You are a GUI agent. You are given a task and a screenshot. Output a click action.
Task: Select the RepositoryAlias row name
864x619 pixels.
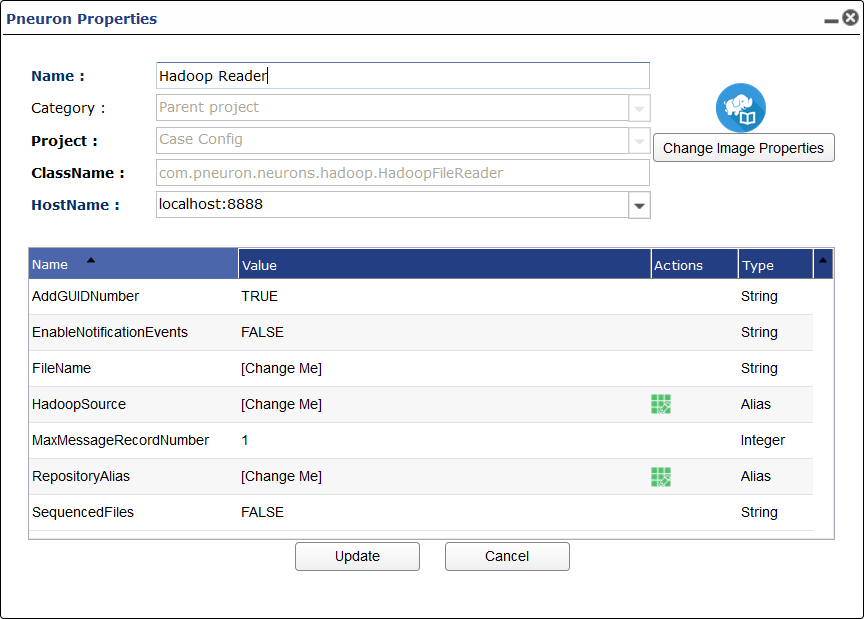click(x=80, y=476)
